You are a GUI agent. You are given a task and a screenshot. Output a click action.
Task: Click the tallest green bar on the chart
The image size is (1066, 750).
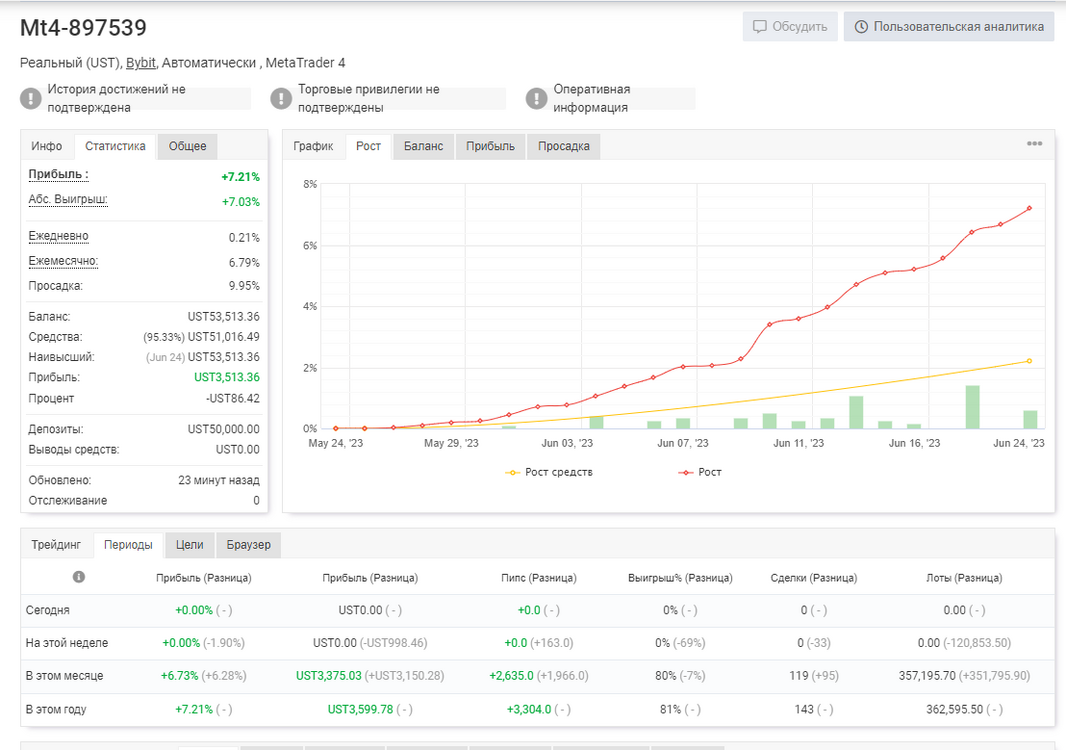coord(972,407)
